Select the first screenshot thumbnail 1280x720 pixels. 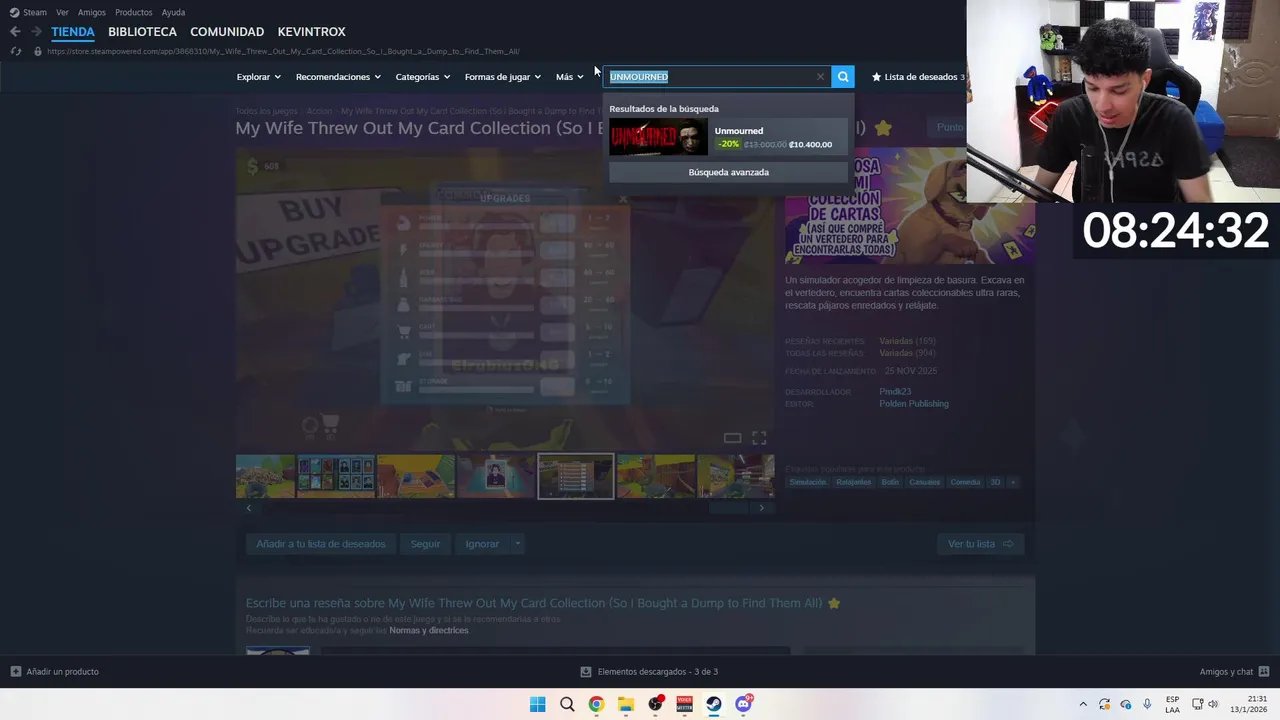(265, 476)
